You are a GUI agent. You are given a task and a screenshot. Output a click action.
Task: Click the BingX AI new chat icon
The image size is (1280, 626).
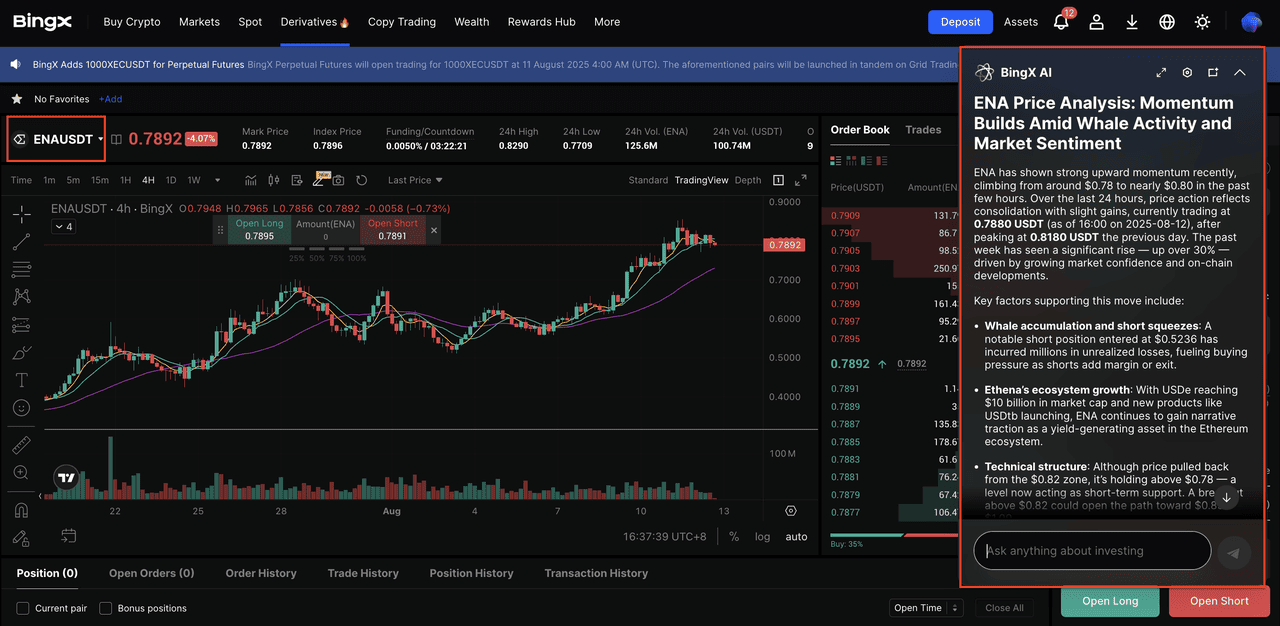pos(1213,73)
